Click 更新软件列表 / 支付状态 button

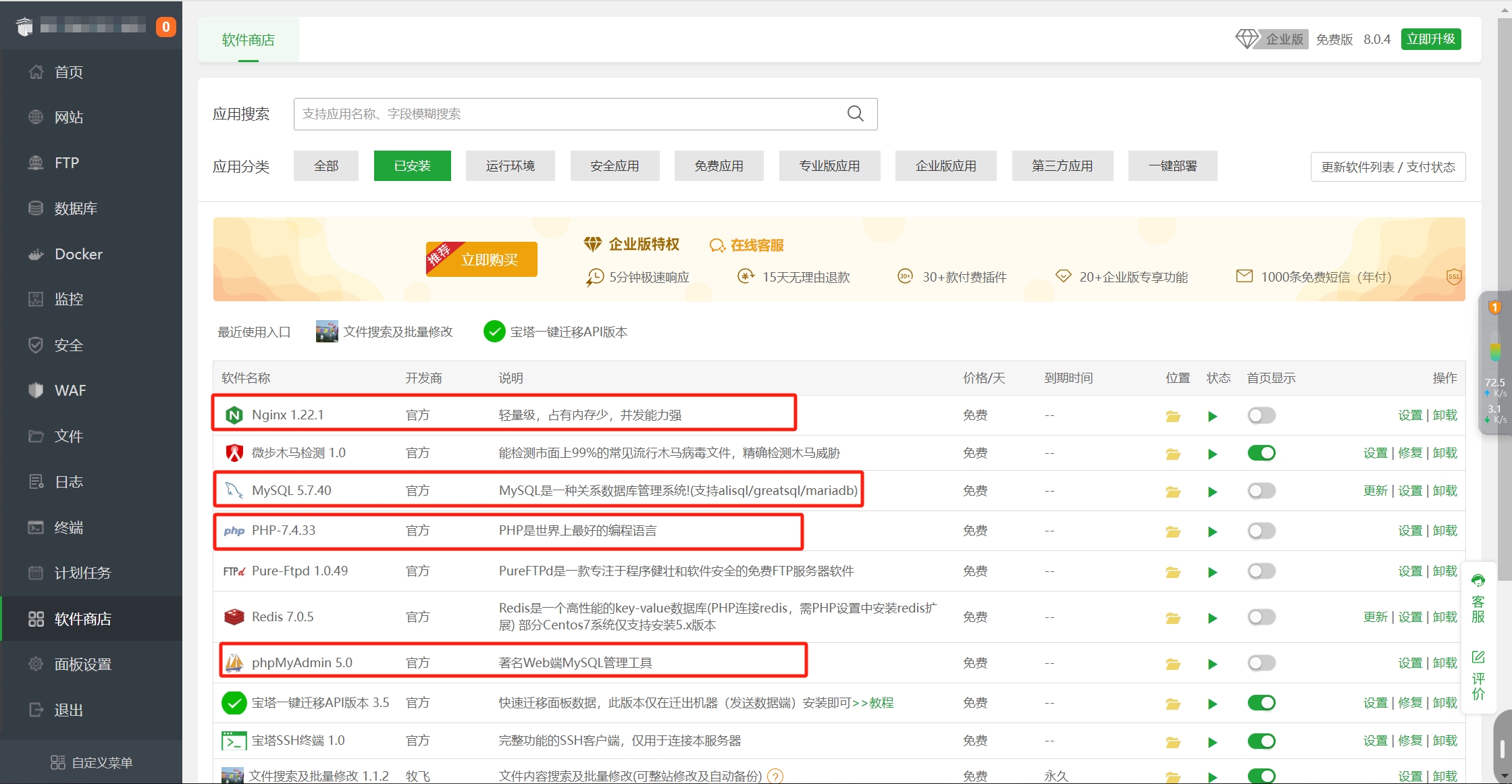(1388, 167)
